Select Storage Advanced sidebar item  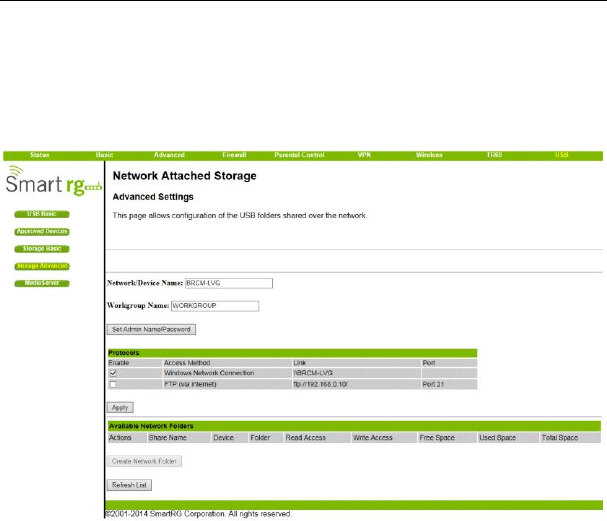[42, 266]
